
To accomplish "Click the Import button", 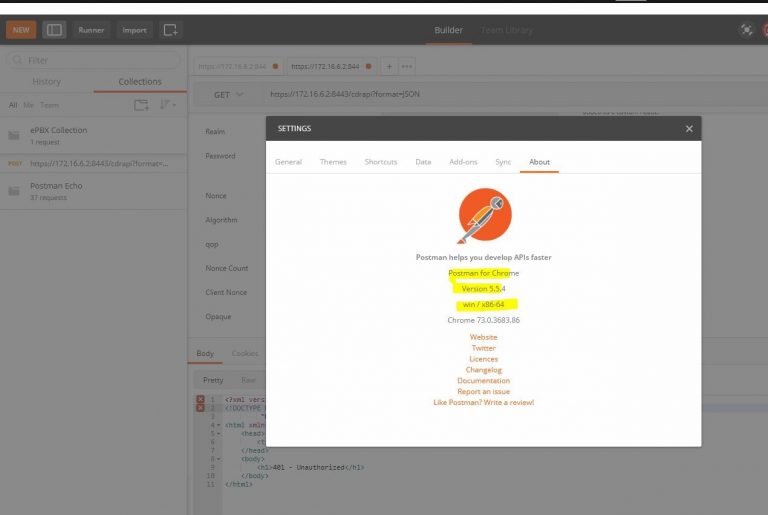I will coord(134,30).
